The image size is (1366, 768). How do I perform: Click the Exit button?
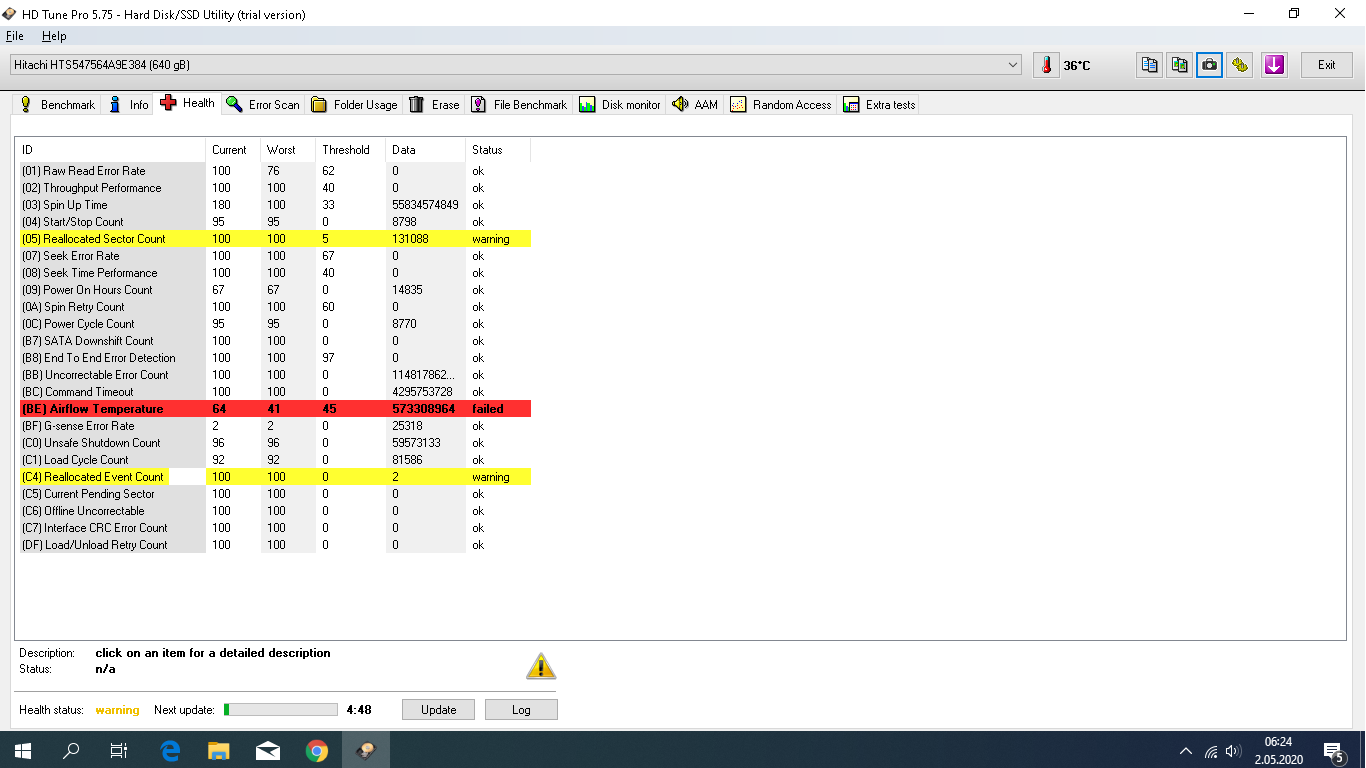[x=1326, y=65]
